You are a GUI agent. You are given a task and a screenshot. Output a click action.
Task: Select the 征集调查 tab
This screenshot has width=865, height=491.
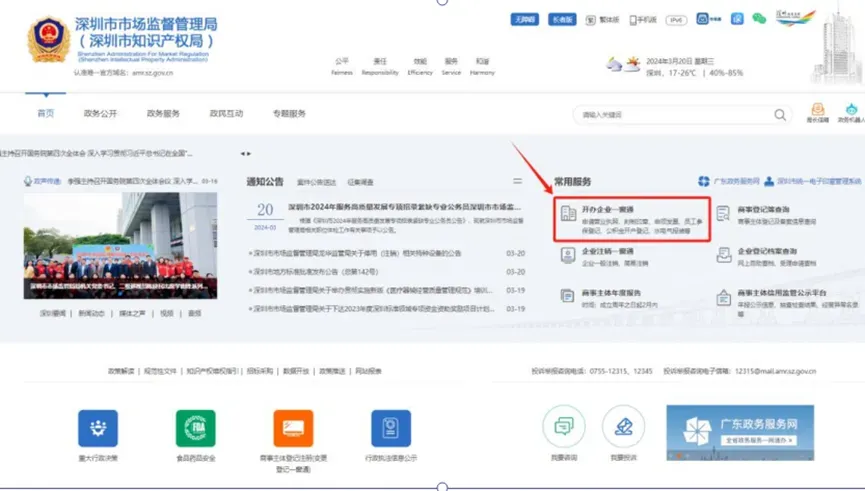tap(360, 182)
